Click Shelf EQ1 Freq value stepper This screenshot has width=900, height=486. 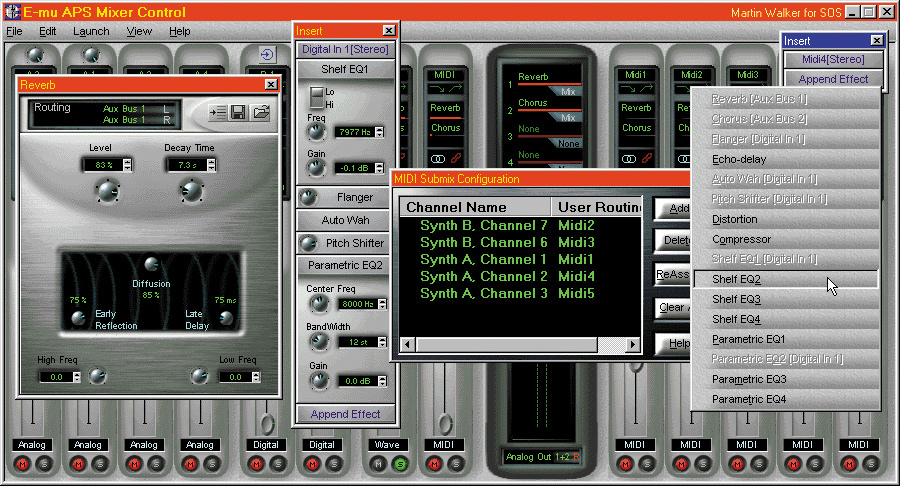point(381,132)
